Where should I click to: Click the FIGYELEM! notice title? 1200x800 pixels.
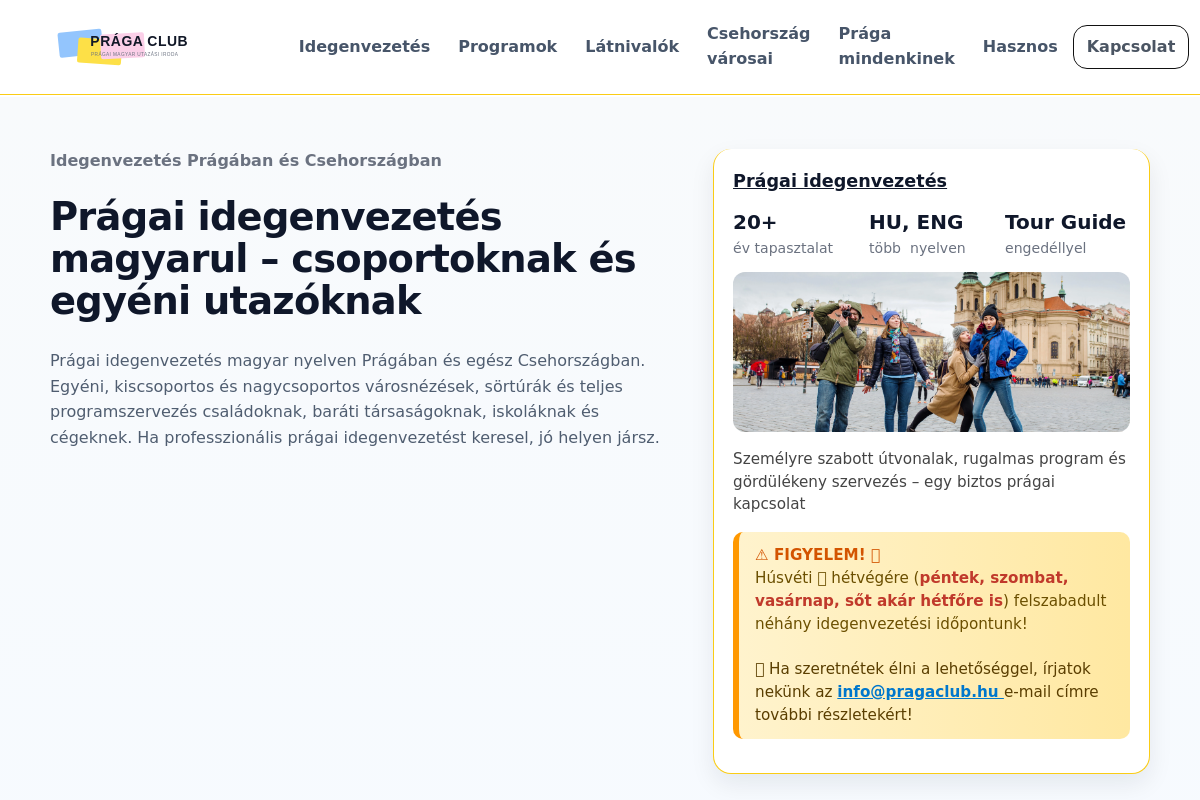coord(819,555)
